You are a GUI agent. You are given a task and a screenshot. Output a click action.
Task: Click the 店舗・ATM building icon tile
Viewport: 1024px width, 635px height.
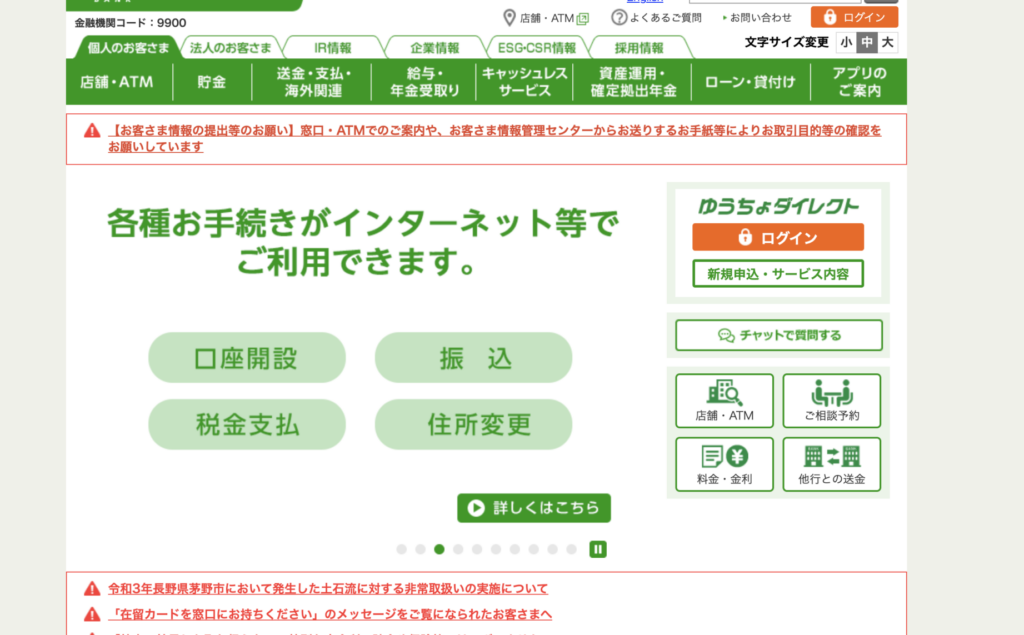pyautogui.click(x=724, y=400)
